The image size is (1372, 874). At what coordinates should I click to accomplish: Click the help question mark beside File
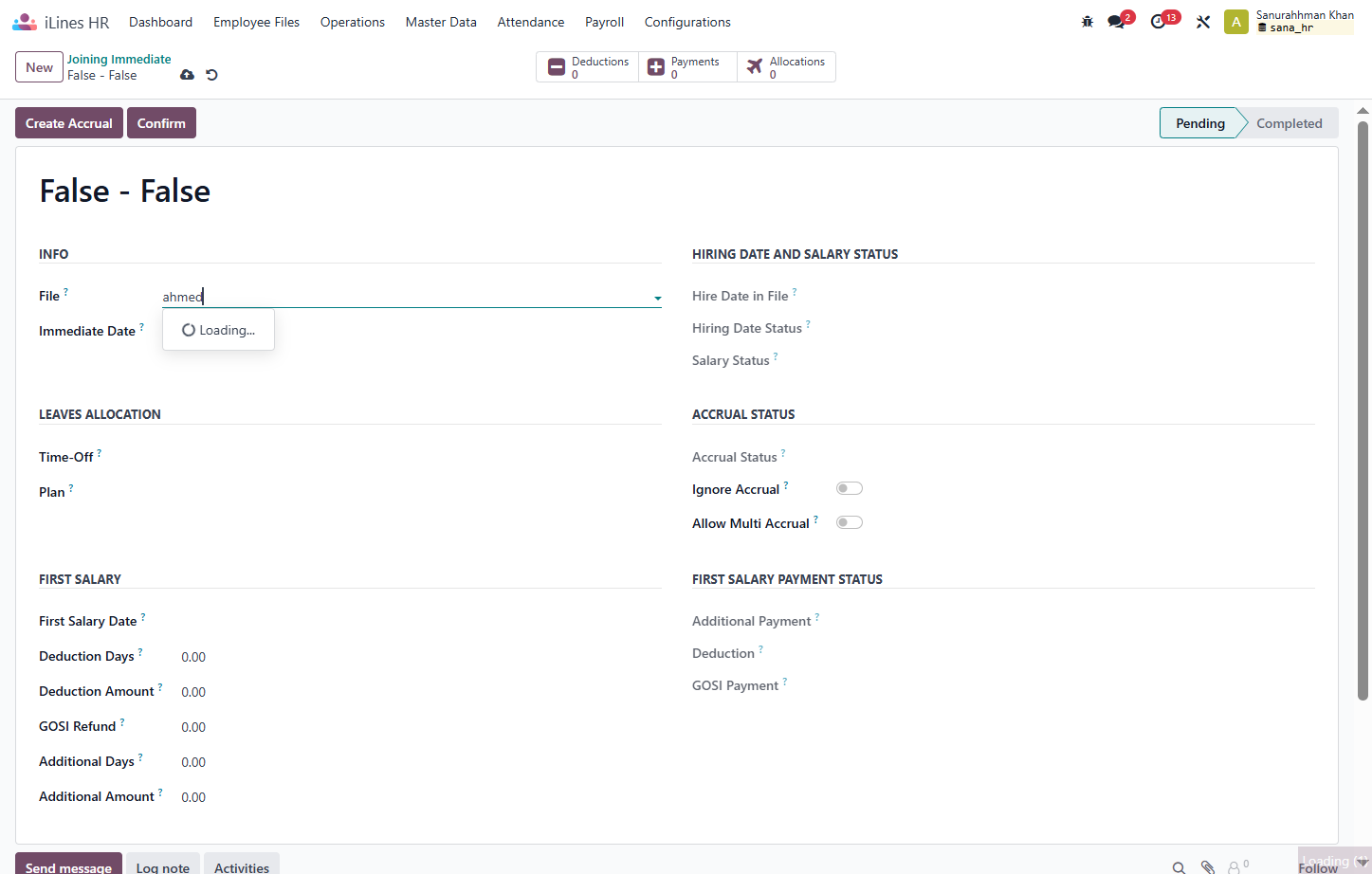pos(65,292)
